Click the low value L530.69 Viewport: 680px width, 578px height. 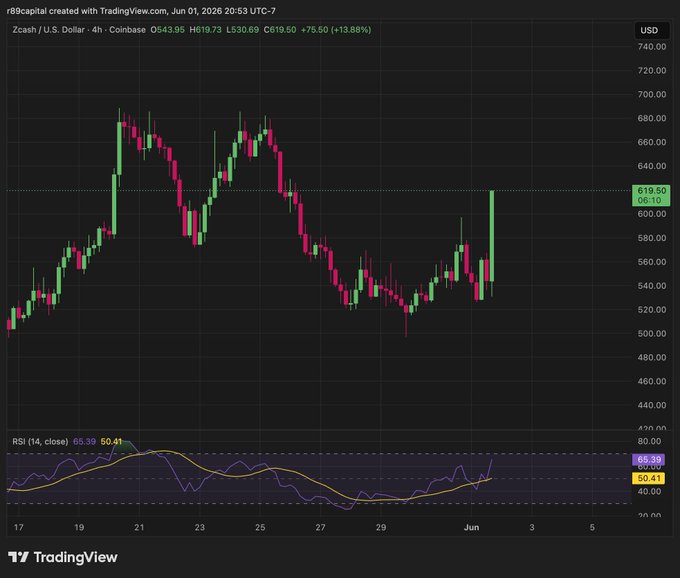point(243,30)
